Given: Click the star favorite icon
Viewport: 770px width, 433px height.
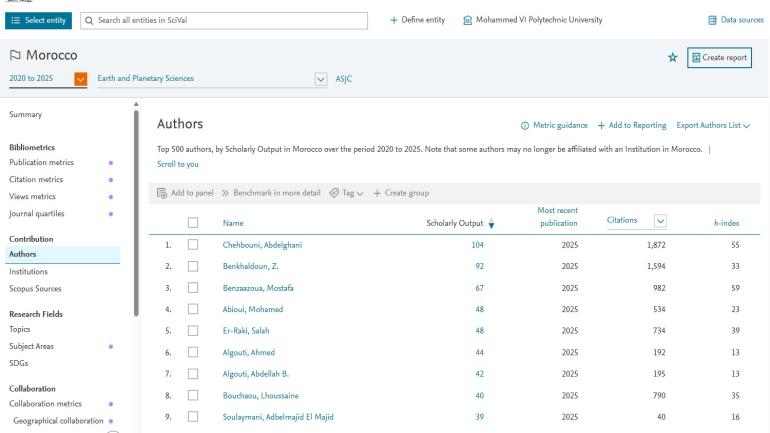Looking at the screenshot, I should coord(672,58).
